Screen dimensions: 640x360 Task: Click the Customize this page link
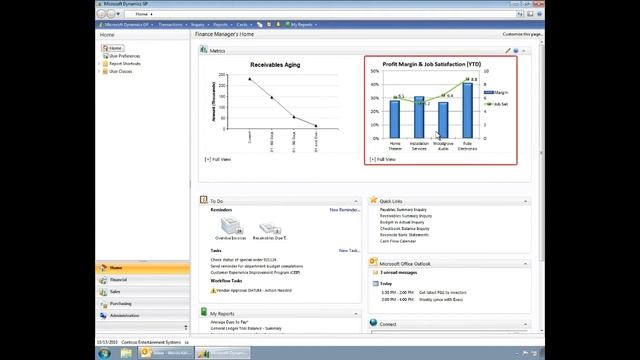(x=522, y=34)
